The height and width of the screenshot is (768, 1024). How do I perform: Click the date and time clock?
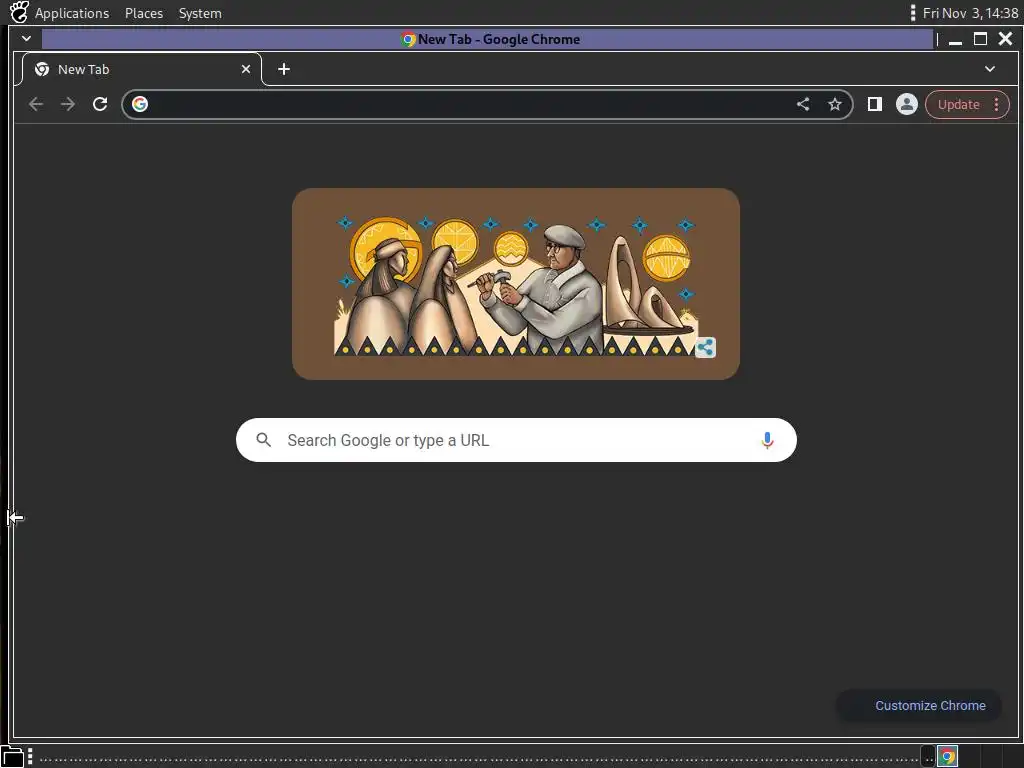click(x=970, y=13)
